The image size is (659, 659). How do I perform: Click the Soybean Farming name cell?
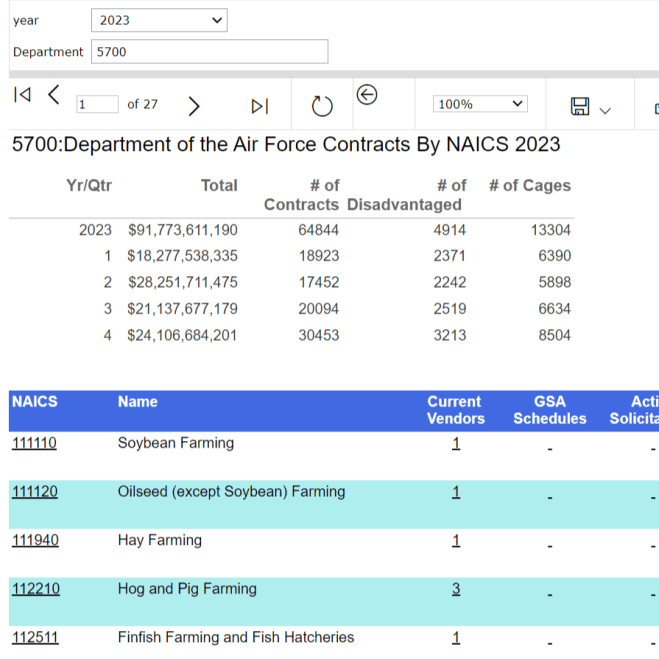[x=176, y=443]
